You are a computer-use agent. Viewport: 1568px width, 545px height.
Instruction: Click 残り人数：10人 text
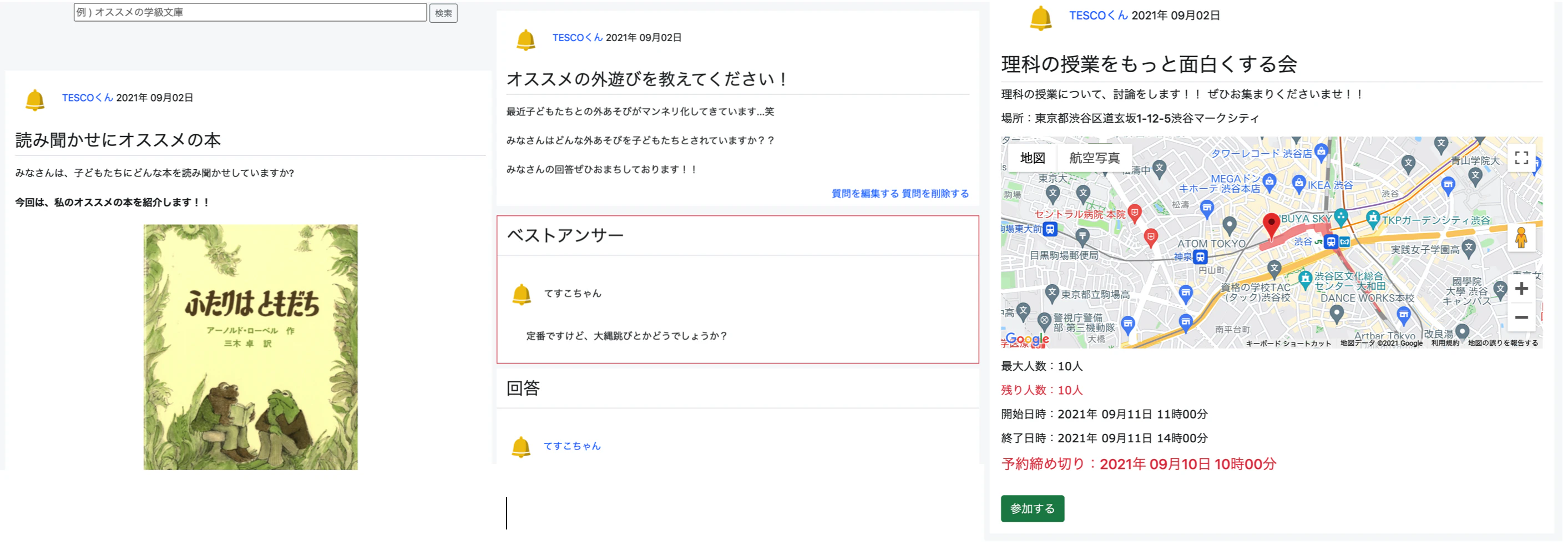click(1042, 390)
